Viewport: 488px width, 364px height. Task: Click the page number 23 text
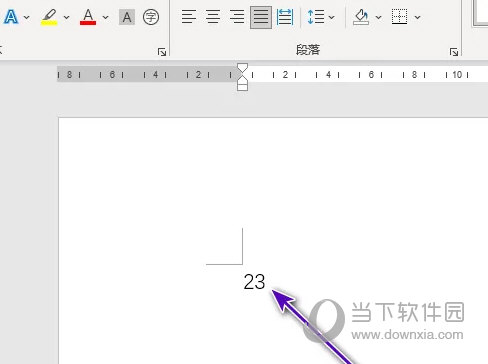(x=254, y=282)
